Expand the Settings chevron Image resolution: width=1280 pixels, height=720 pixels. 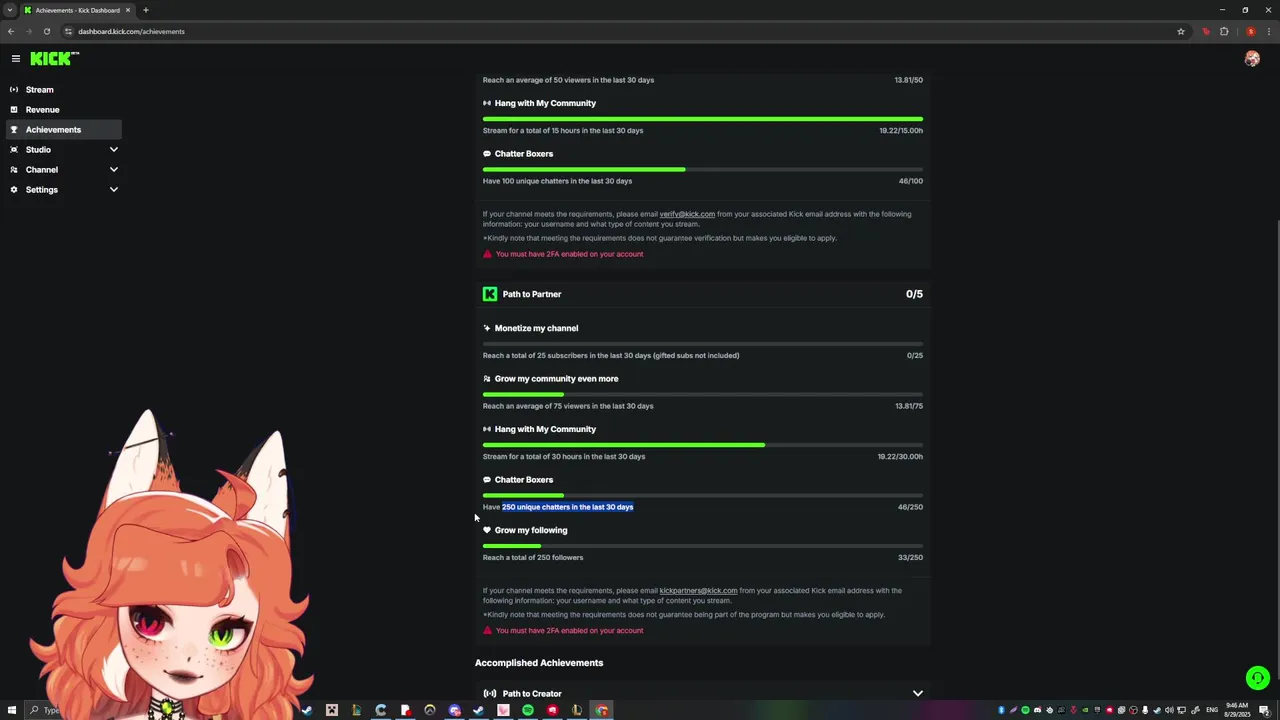click(x=113, y=190)
